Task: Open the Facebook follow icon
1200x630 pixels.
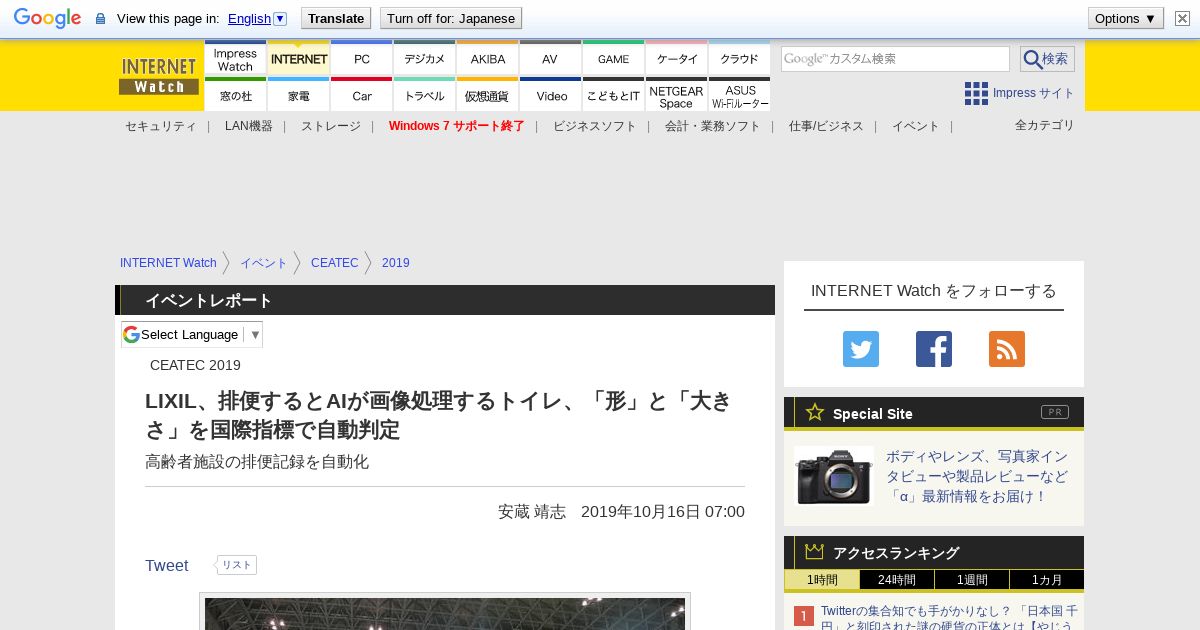Action: click(x=933, y=349)
